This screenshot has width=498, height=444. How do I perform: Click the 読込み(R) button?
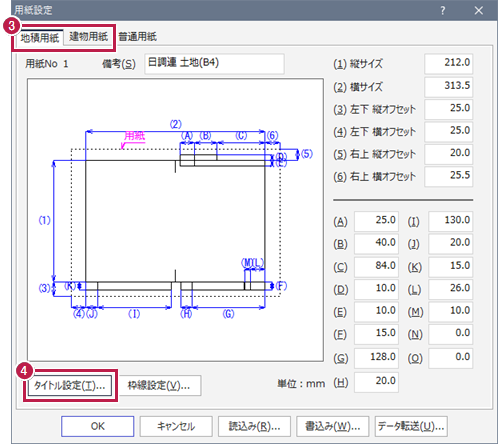[254, 426]
